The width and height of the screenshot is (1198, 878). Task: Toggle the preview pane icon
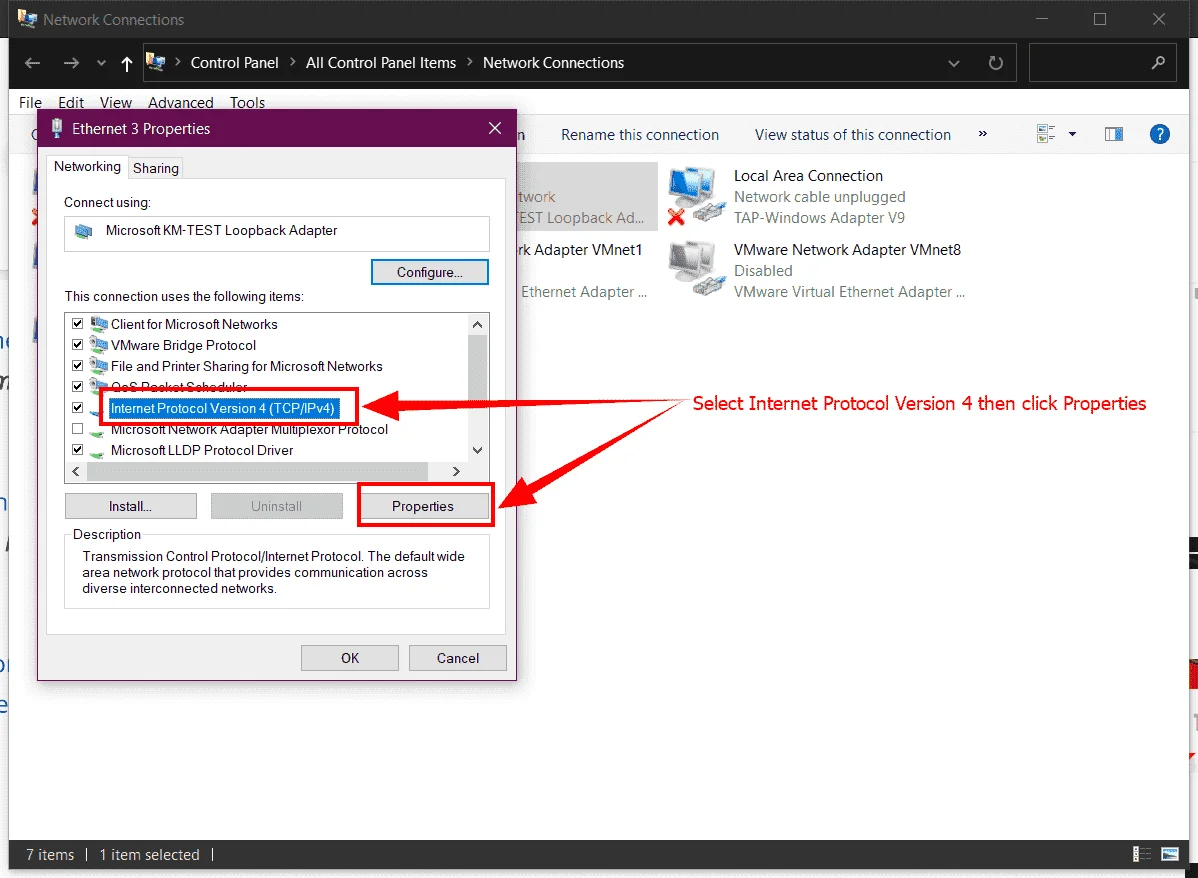[1114, 134]
